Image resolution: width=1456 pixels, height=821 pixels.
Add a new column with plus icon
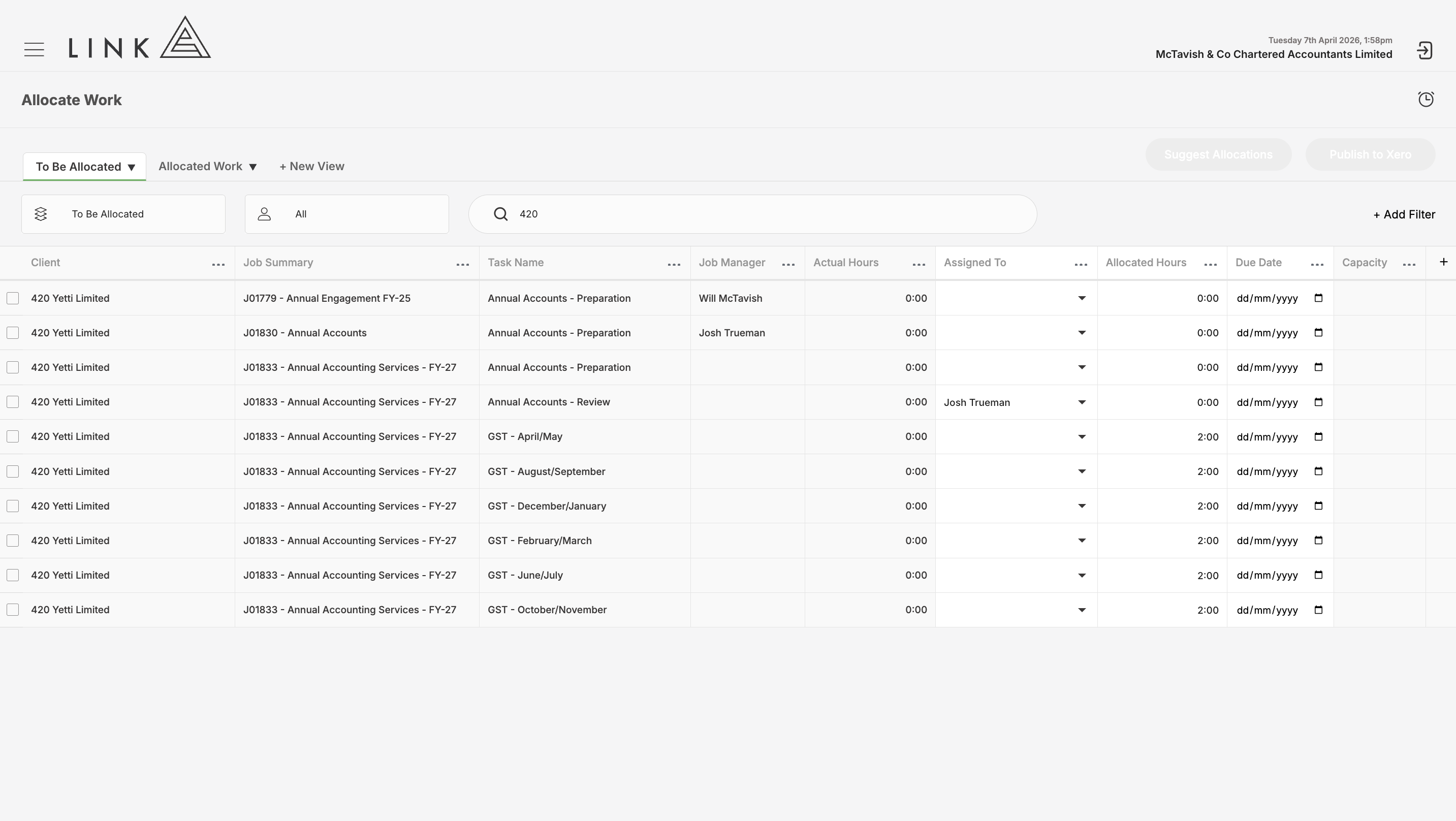tap(1444, 262)
